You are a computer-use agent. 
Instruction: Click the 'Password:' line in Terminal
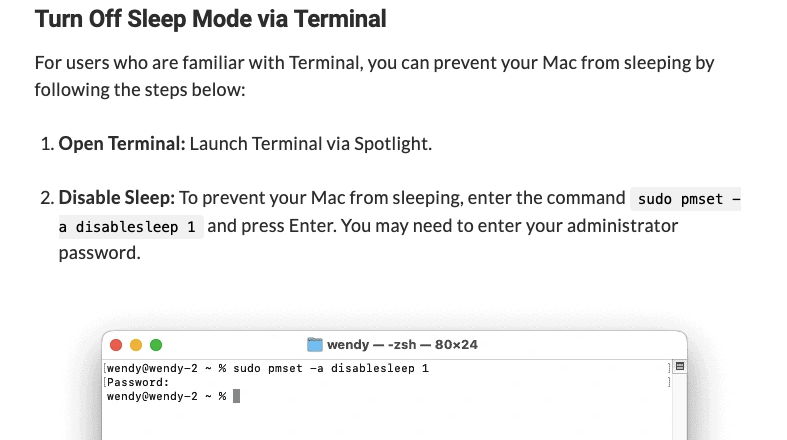click(x=138, y=382)
